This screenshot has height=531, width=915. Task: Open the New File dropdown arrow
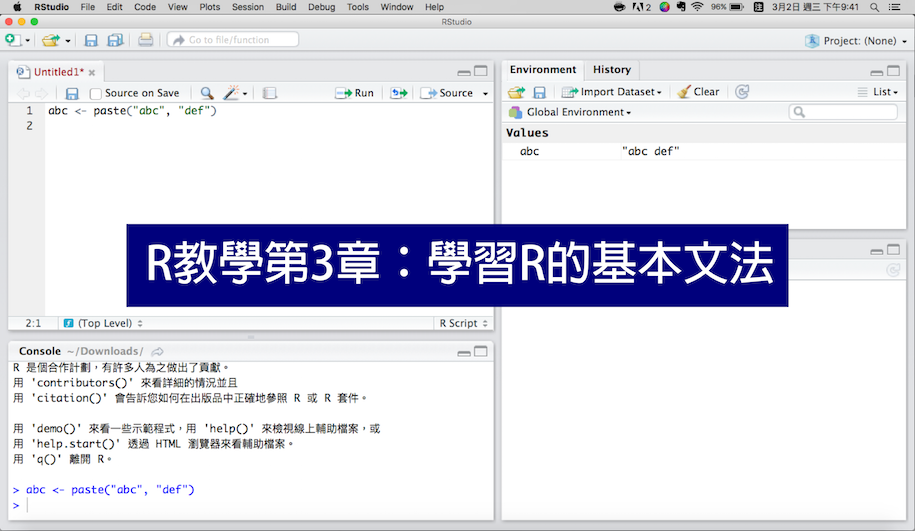[x=27, y=41]
